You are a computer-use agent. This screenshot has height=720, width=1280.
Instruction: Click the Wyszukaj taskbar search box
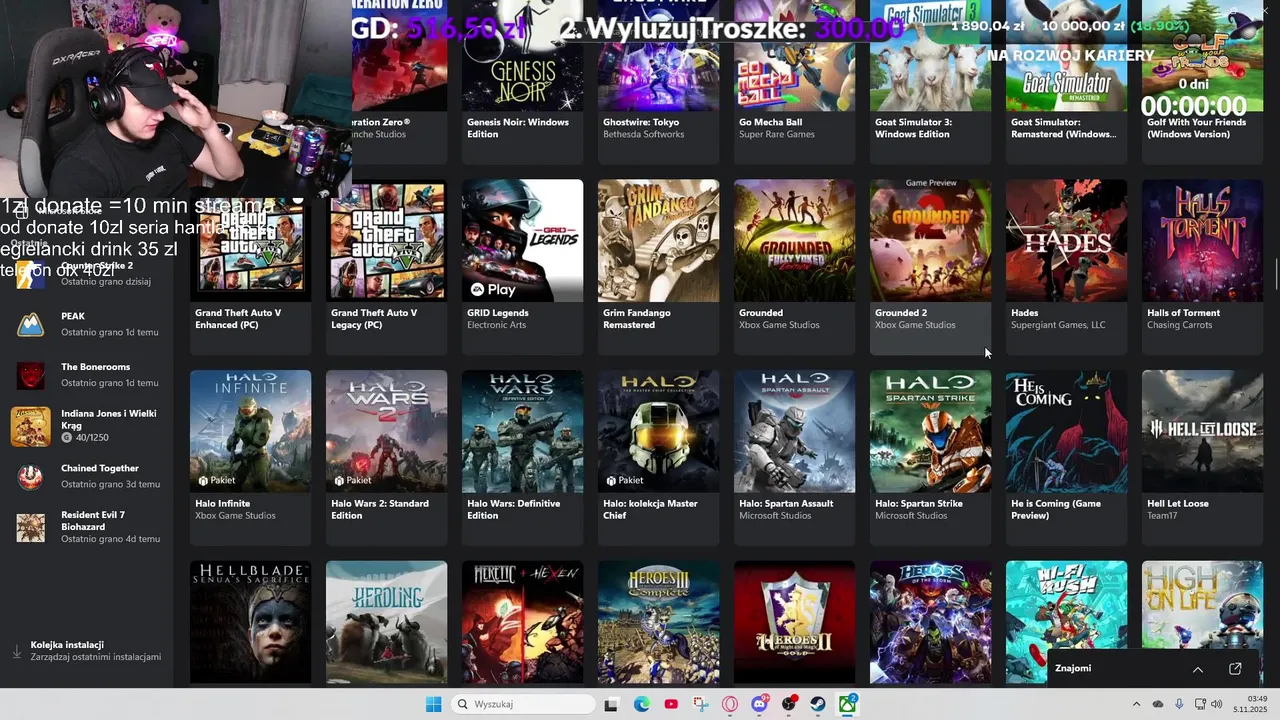(x=523, y=704)
